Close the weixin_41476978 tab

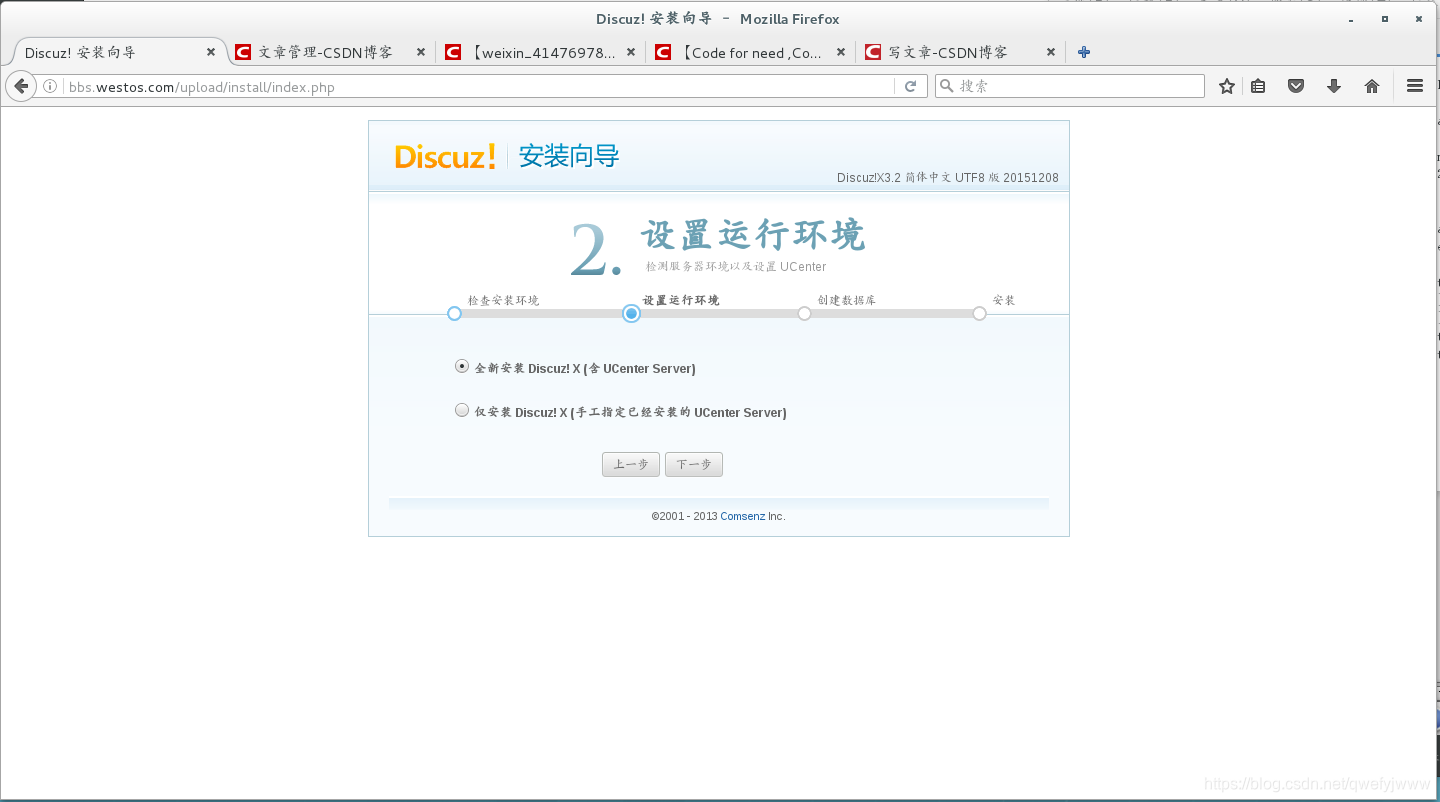click(631, 52)
